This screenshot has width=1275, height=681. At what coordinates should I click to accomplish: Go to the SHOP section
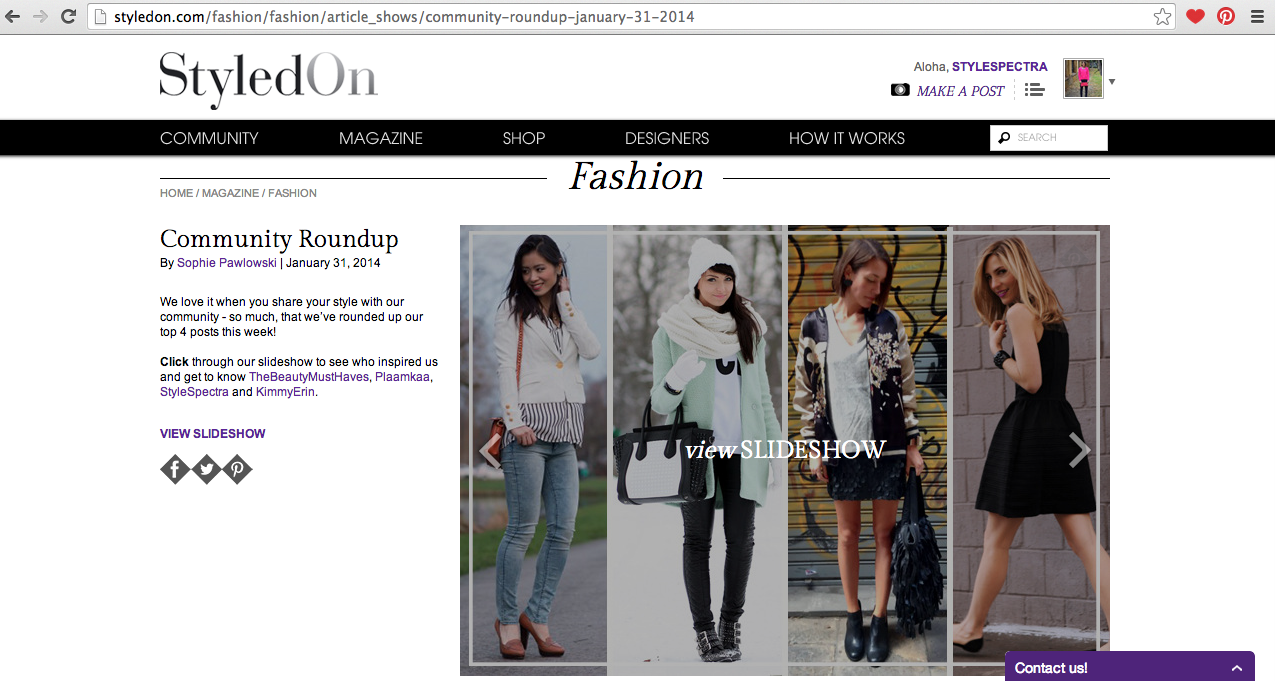(524, 138)
